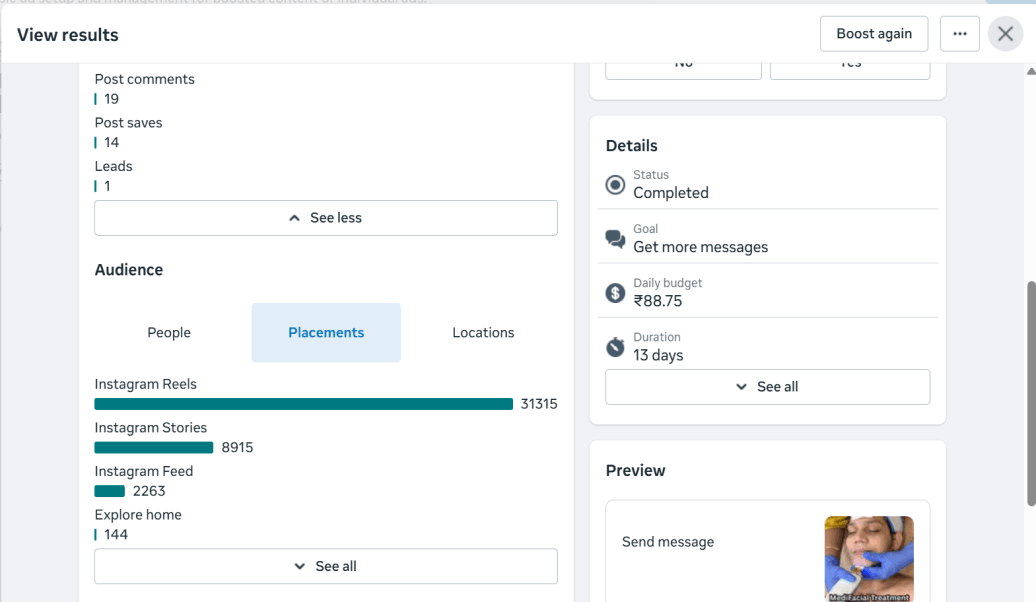Click the Instagram Feed progress bar
This screenshot has width=1036, height=602.
point(110,491)
